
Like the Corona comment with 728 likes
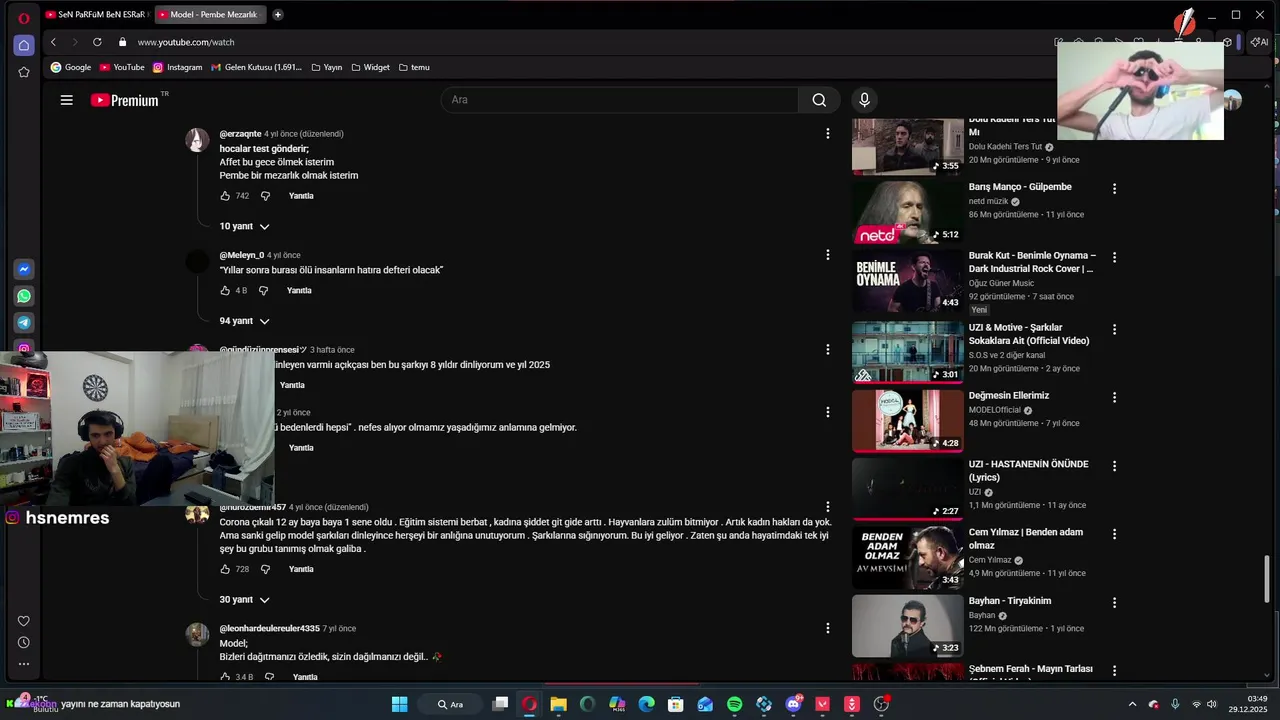click(x=225, y=569)
